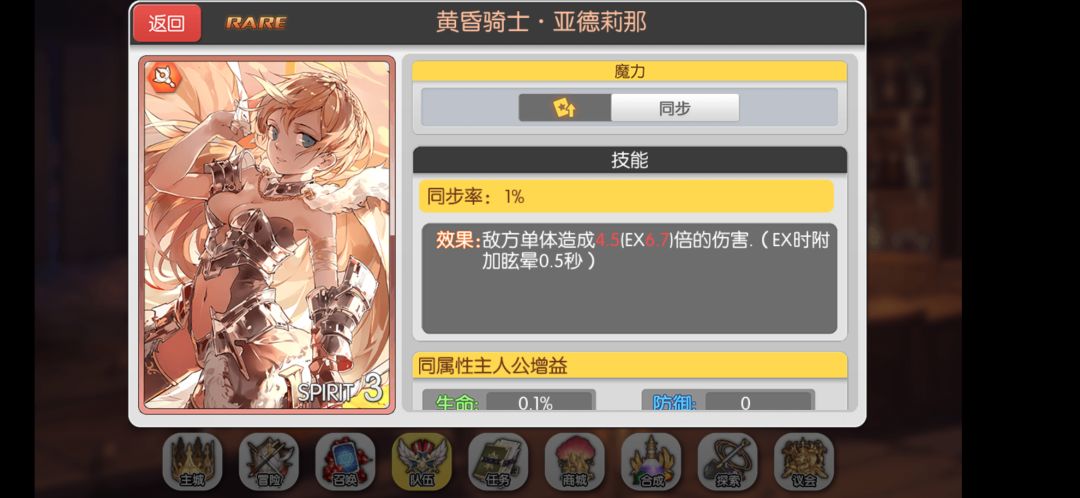Open the 主城 main city icon
This screenshot has width=1080, height=498.
point(192,461)
